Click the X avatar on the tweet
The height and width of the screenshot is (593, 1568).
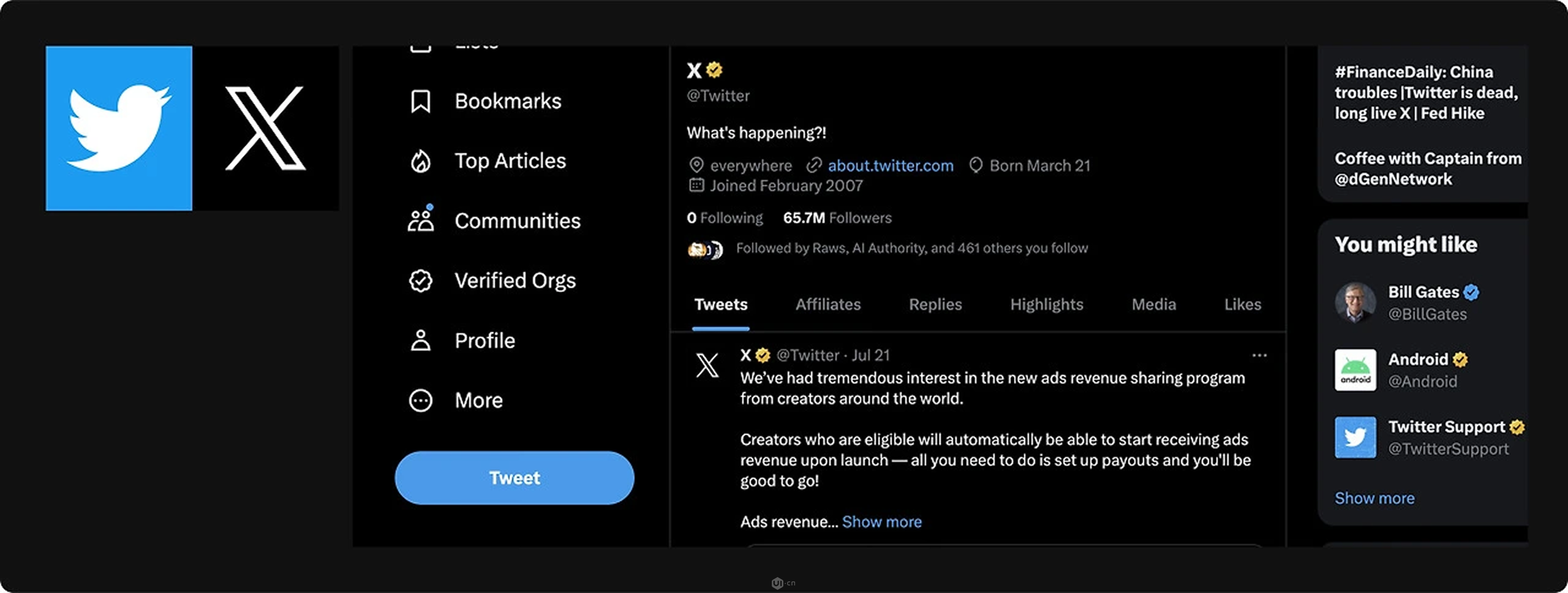click(707, 366)
